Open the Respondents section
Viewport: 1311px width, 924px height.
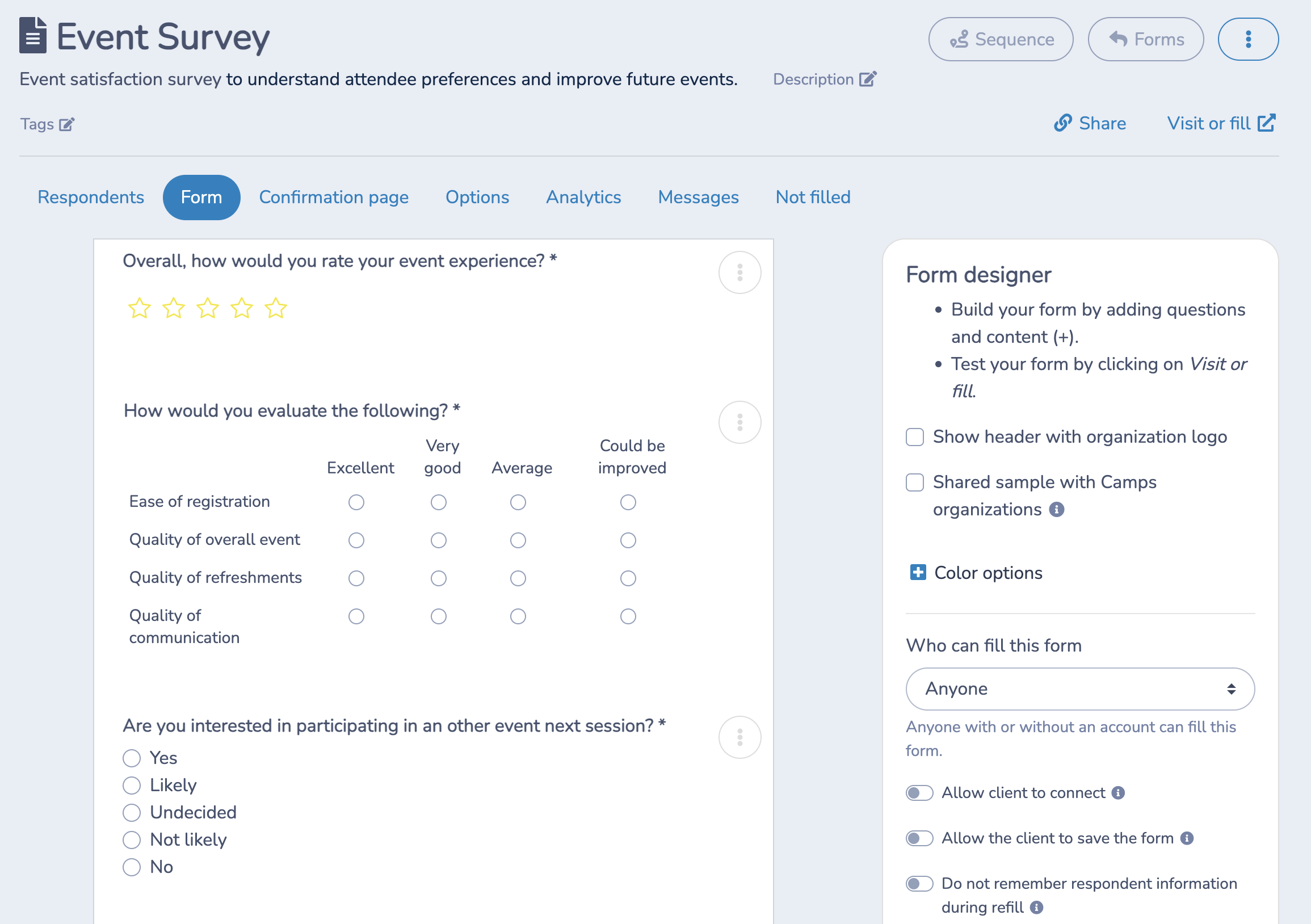[90, 197]
